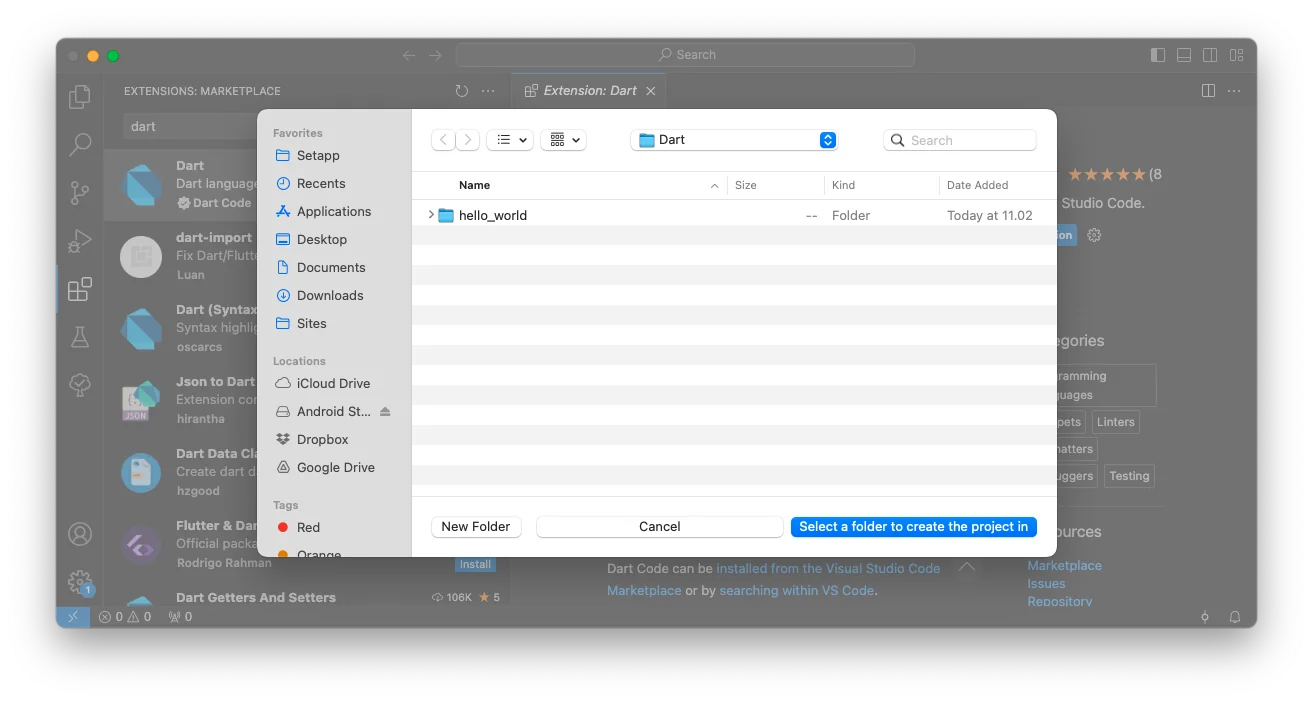This screenshot has height=702, width=1313.
Task: Close the Extension: Dart tab
Action: [x=651, y=91]
